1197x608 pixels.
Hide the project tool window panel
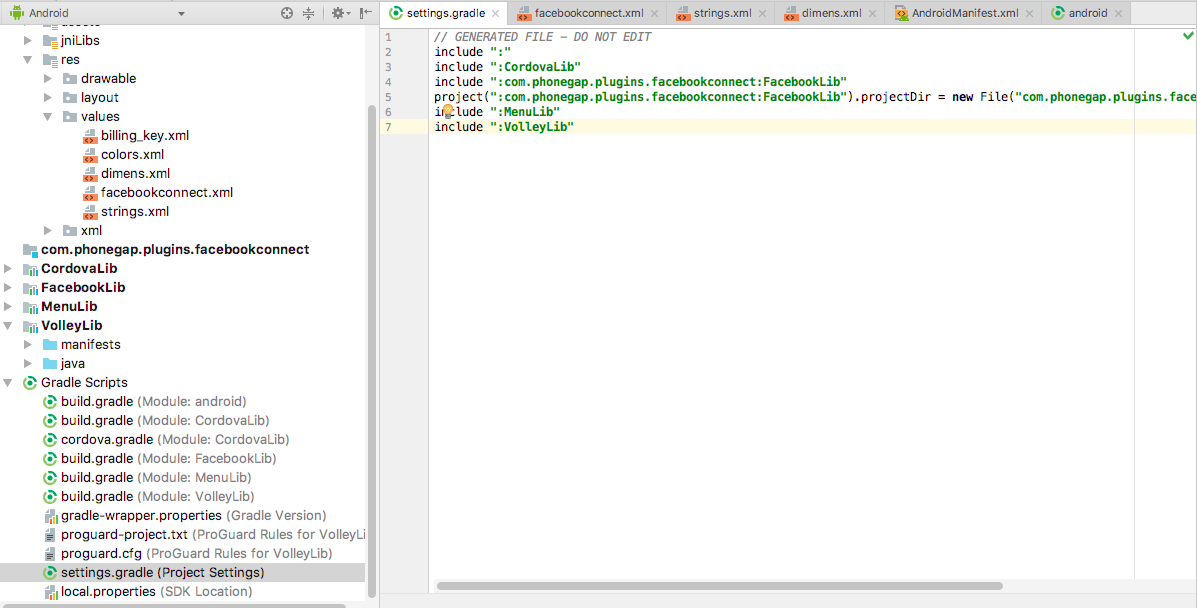point(365,13)
